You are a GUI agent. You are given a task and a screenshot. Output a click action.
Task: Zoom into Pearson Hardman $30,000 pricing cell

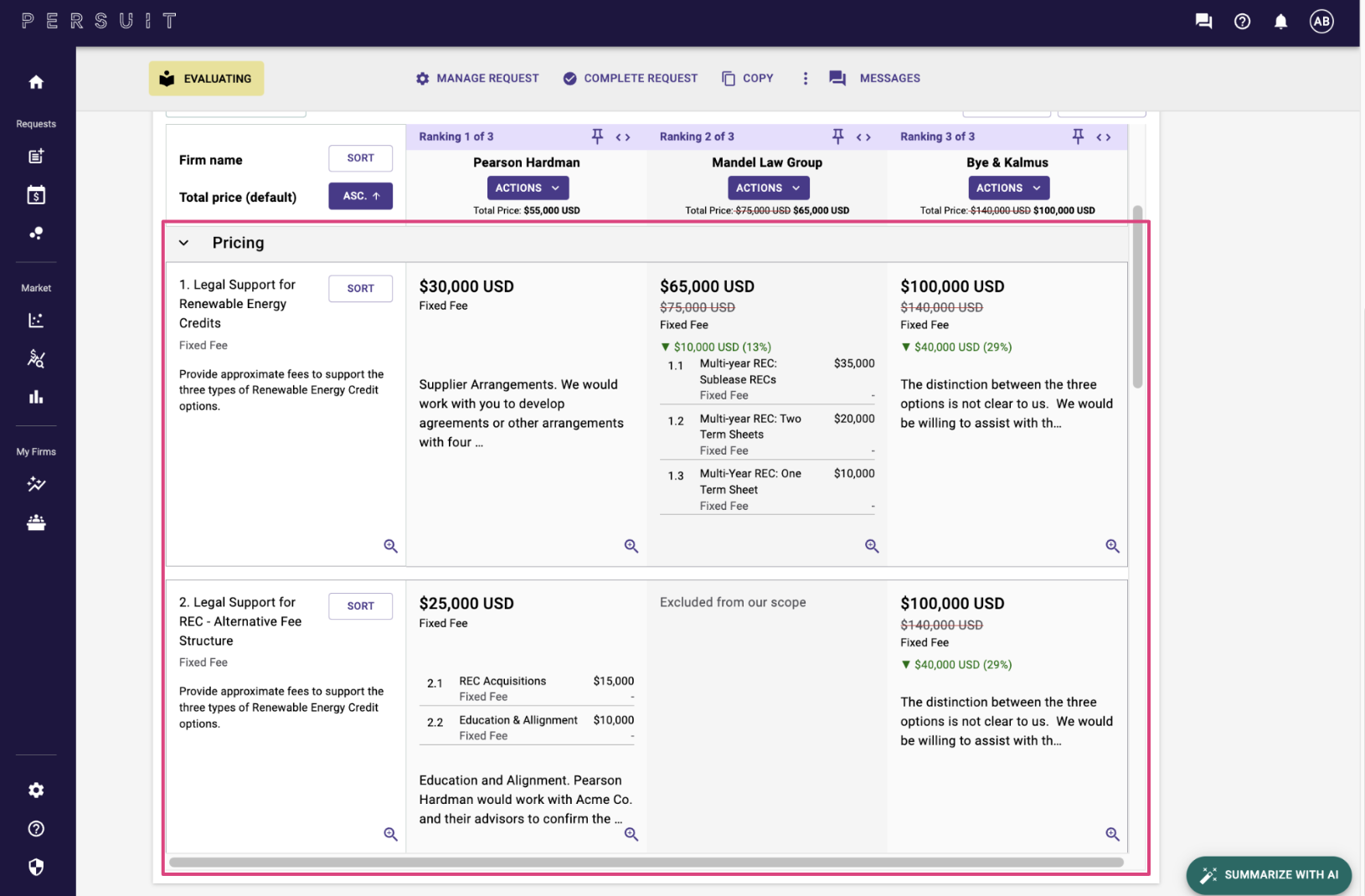click(631, 546)
